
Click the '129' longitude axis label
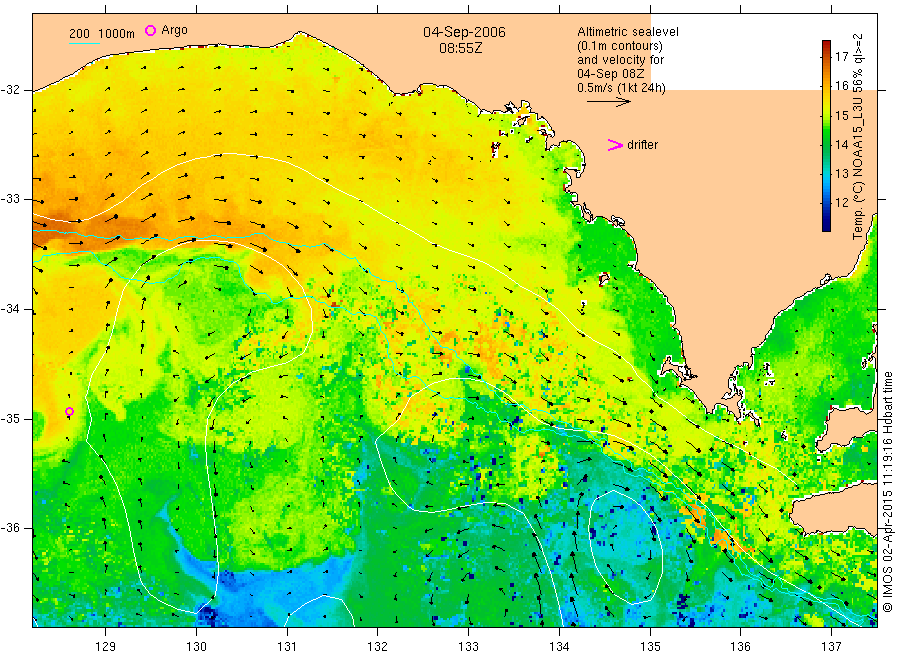coord(106,647)
